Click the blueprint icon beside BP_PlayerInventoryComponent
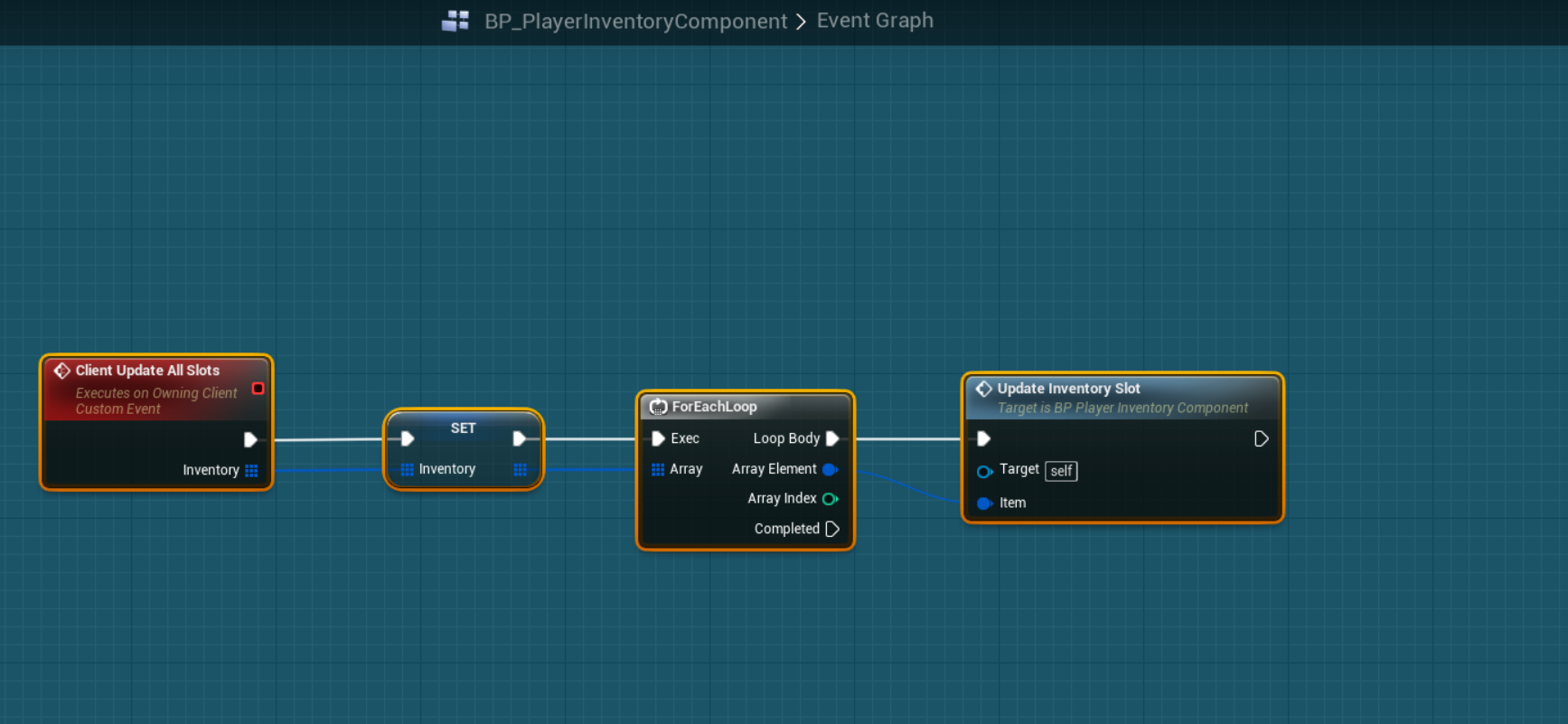The width and height of the screenshot is (1568, 724). (455, 21)
